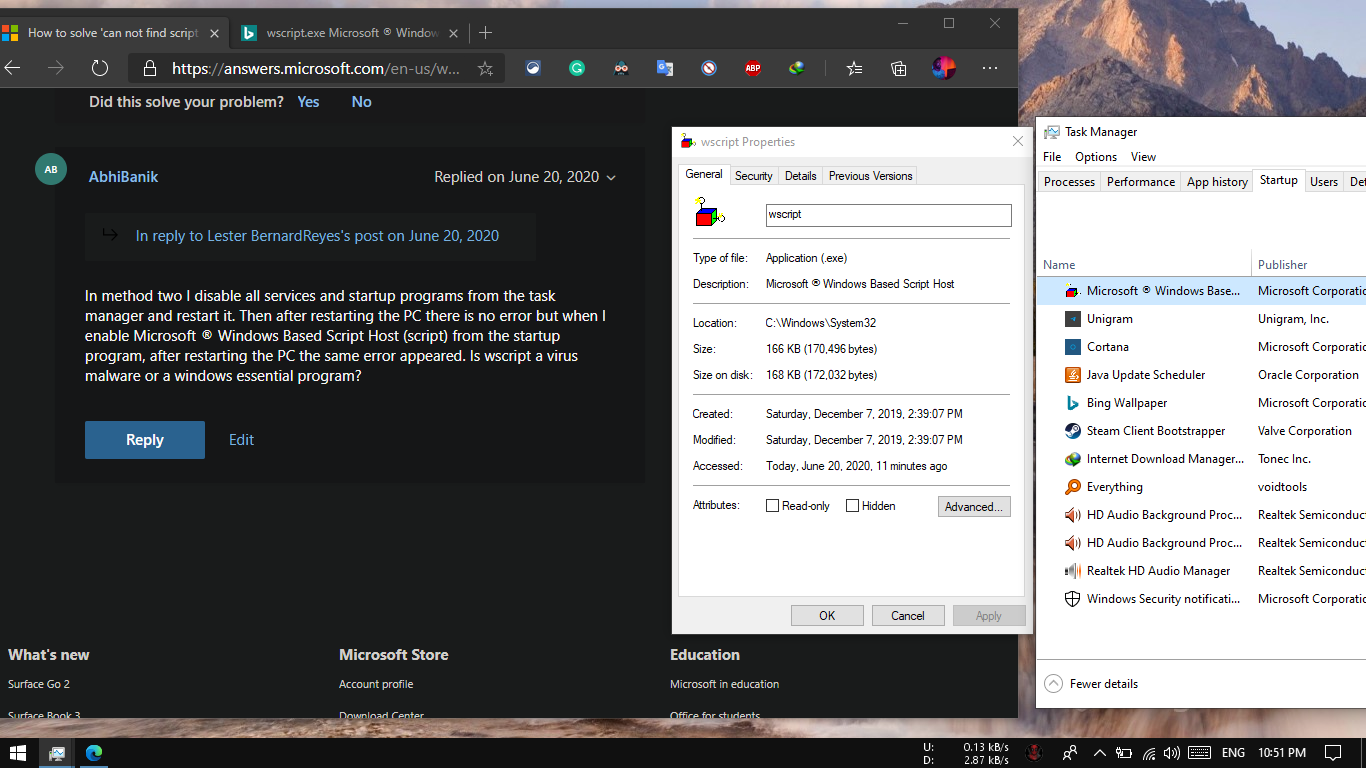Open the Collections icon in Edge
This screenshot has width=1366, height=768.
tap(899, 68)
